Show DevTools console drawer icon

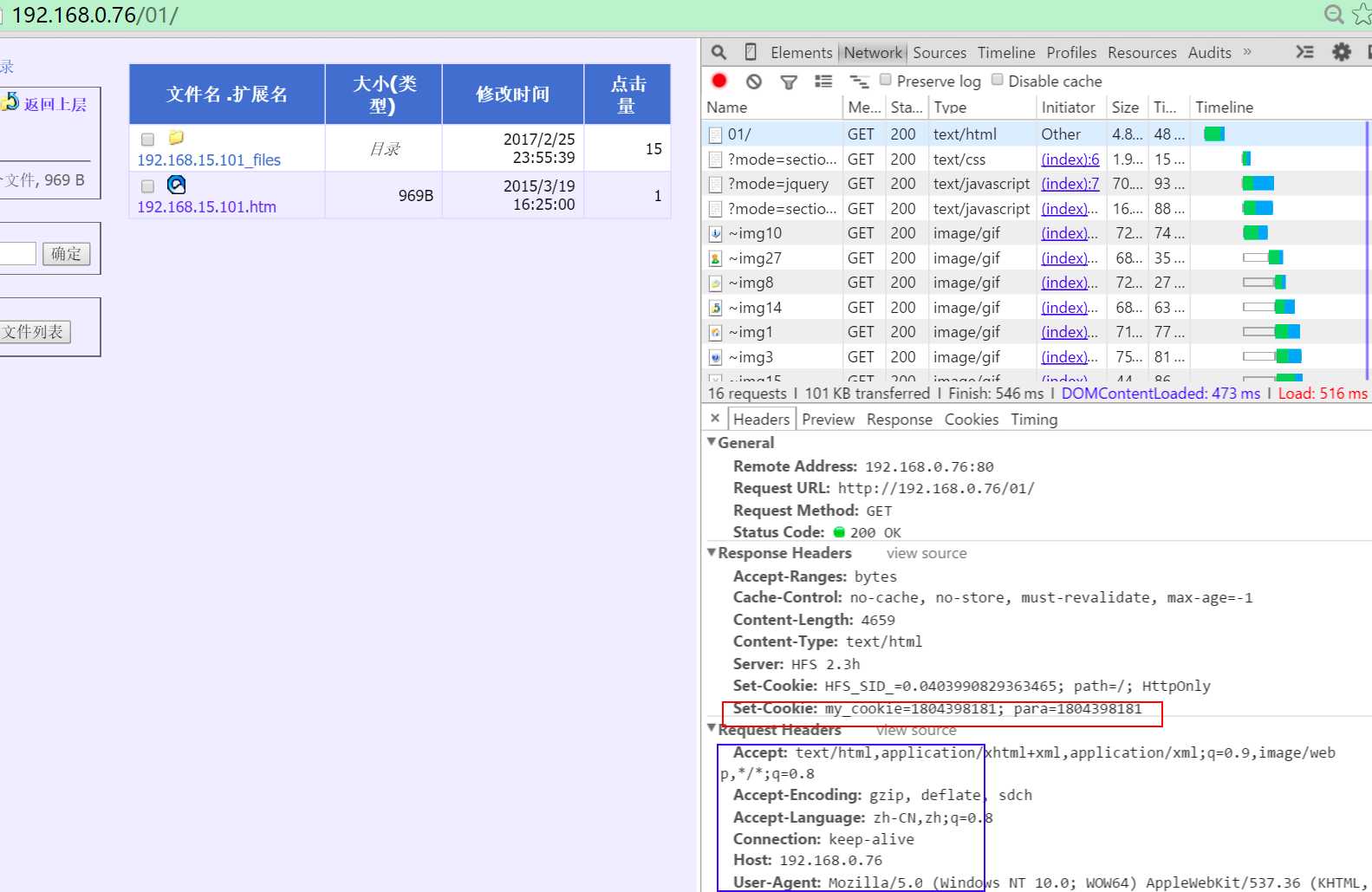coord(1304,52)
